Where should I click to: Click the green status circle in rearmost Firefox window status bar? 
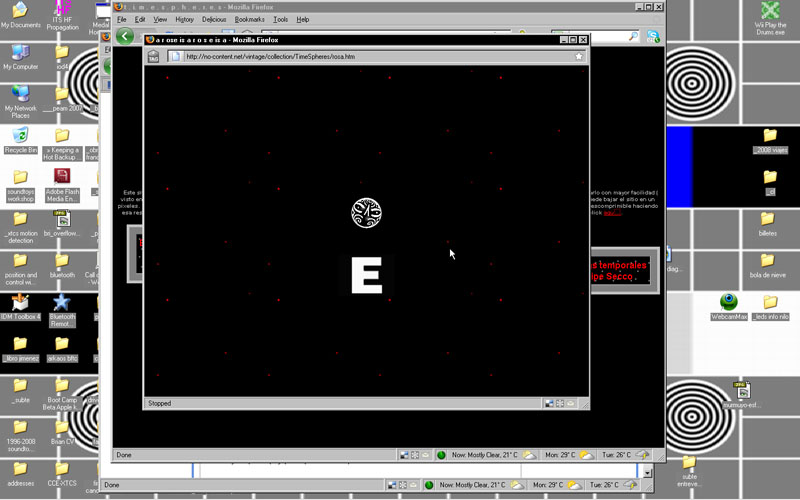(429, 485)
